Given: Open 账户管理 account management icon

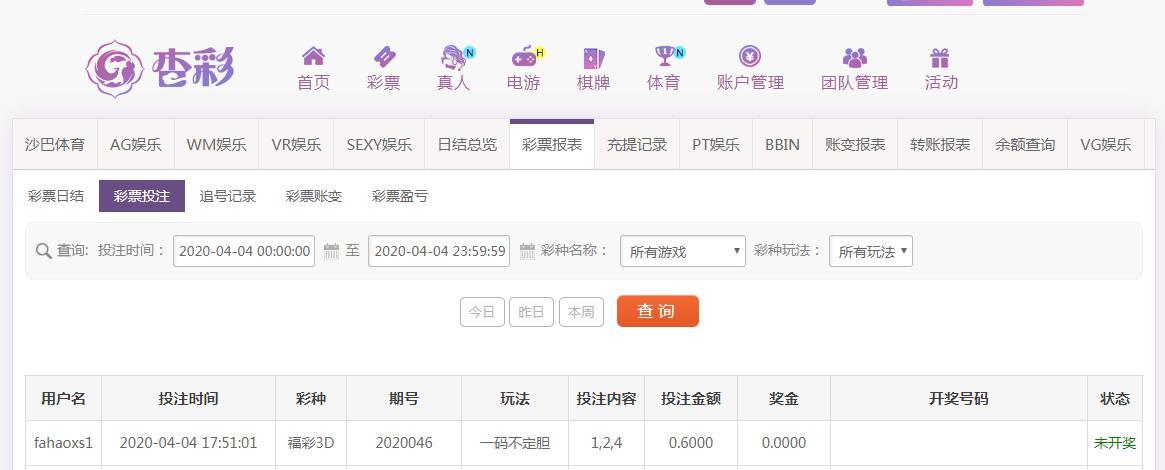Looking at the screenshot, I should (x=750, y=57).
